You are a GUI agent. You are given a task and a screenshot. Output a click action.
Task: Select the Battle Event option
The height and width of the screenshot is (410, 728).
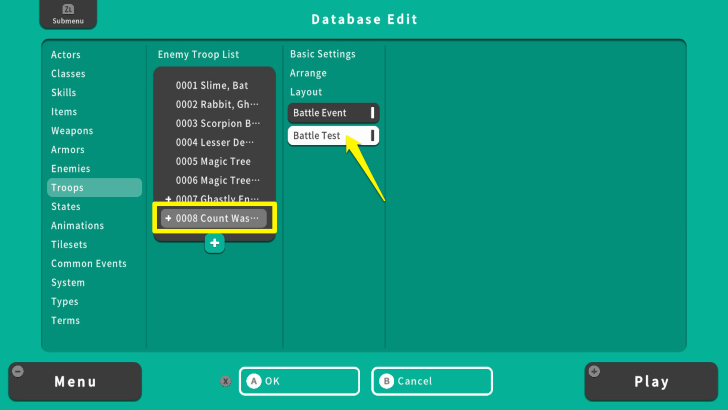click(x=333, y=113)
